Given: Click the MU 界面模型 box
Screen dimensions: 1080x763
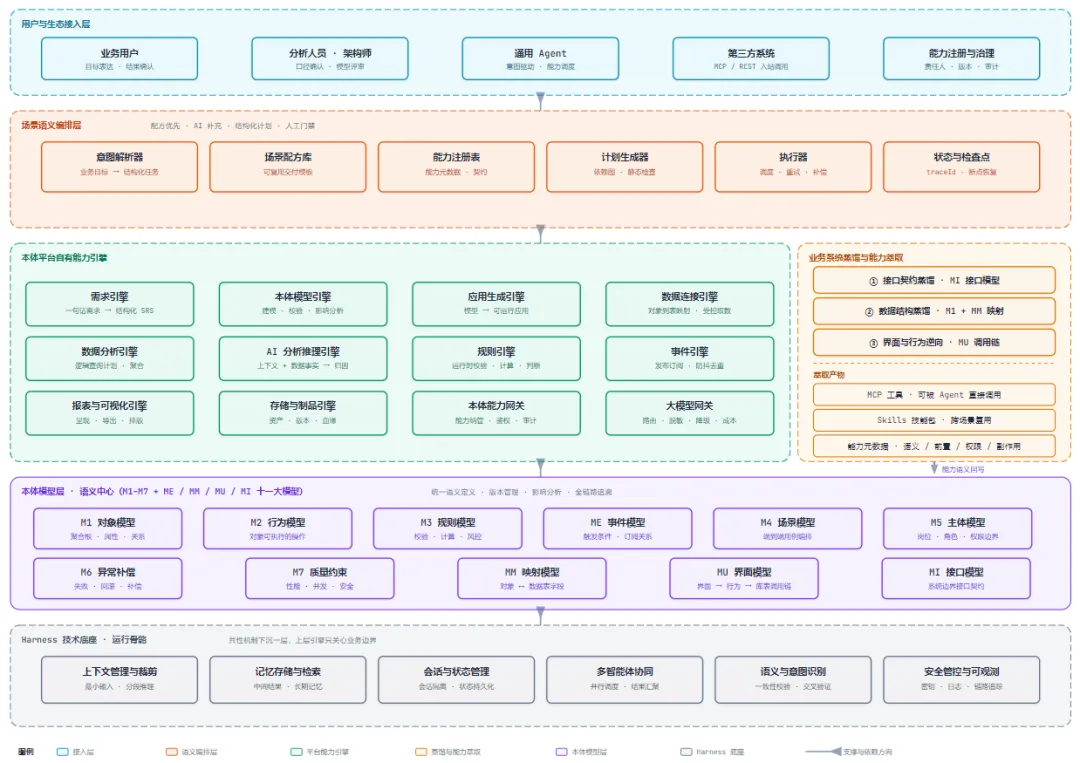Looking at the screenshot, I should (x=744, y=578).
